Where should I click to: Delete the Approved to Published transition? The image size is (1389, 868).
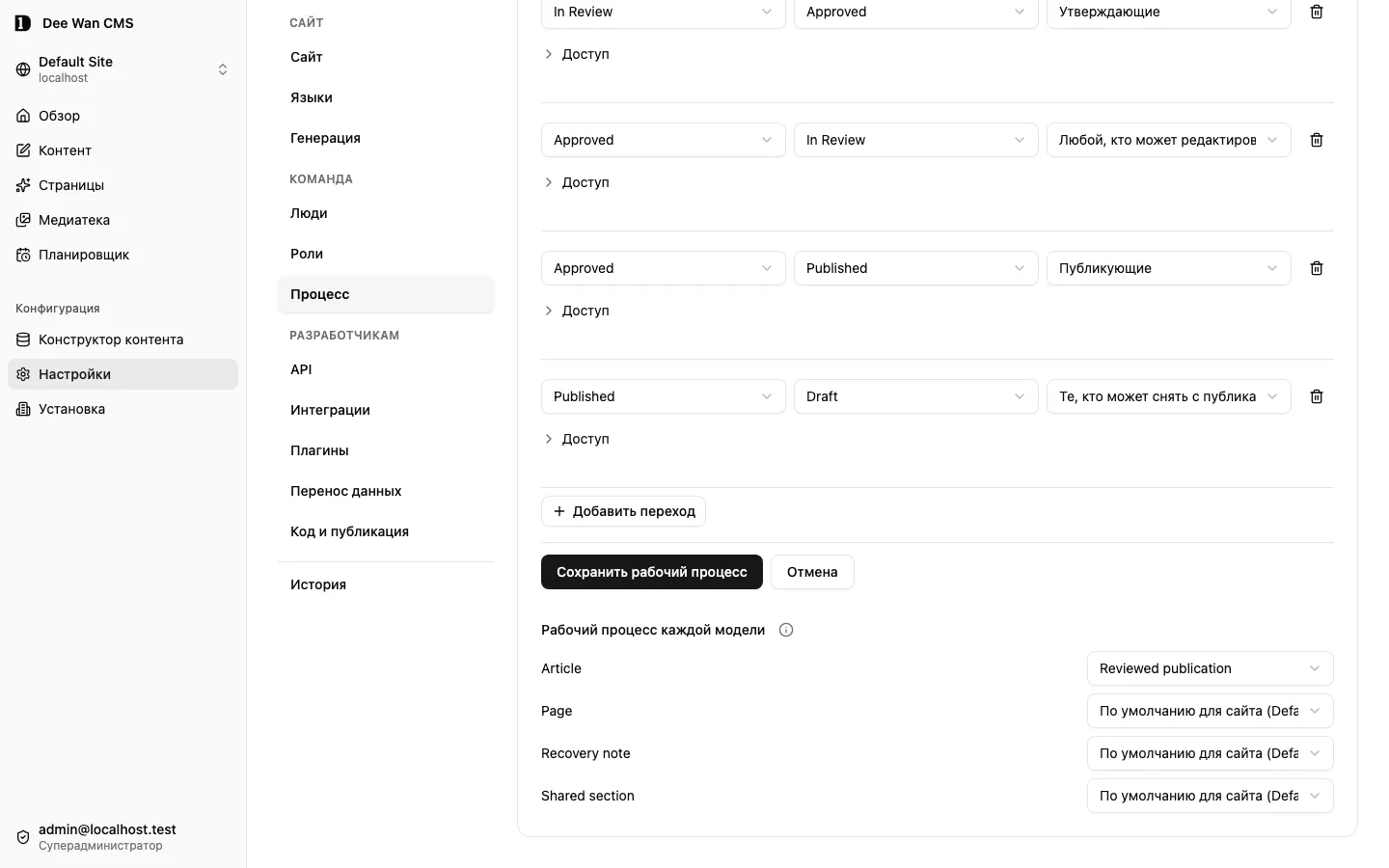(1317, 268)
